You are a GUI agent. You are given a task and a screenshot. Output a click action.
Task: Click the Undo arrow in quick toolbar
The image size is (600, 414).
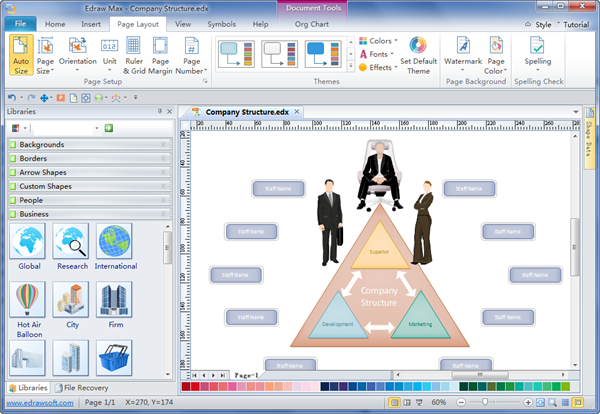(12, 98)
